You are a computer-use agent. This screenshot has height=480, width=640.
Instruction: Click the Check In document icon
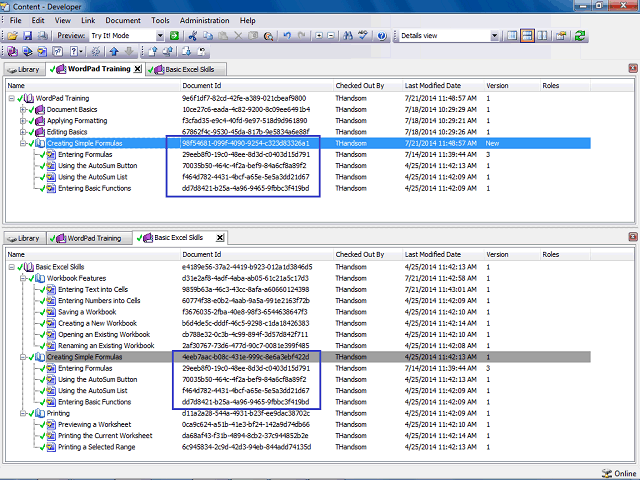click(153, 51)
